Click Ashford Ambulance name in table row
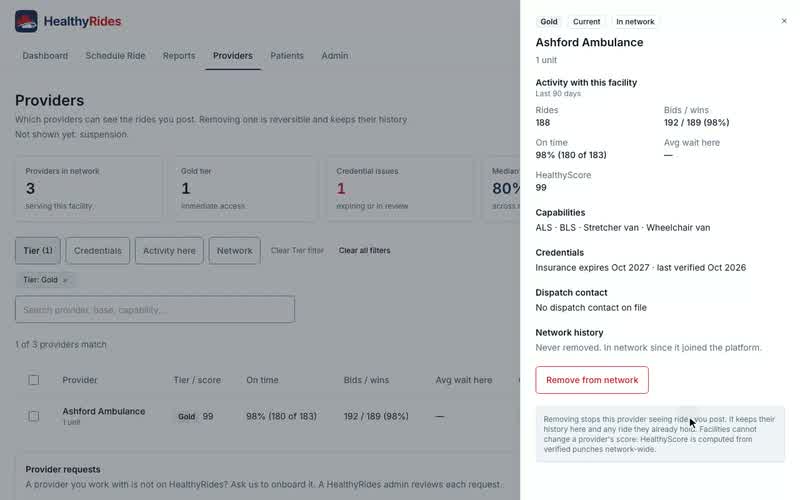800x500 pixels. click(x=104, y=411)
